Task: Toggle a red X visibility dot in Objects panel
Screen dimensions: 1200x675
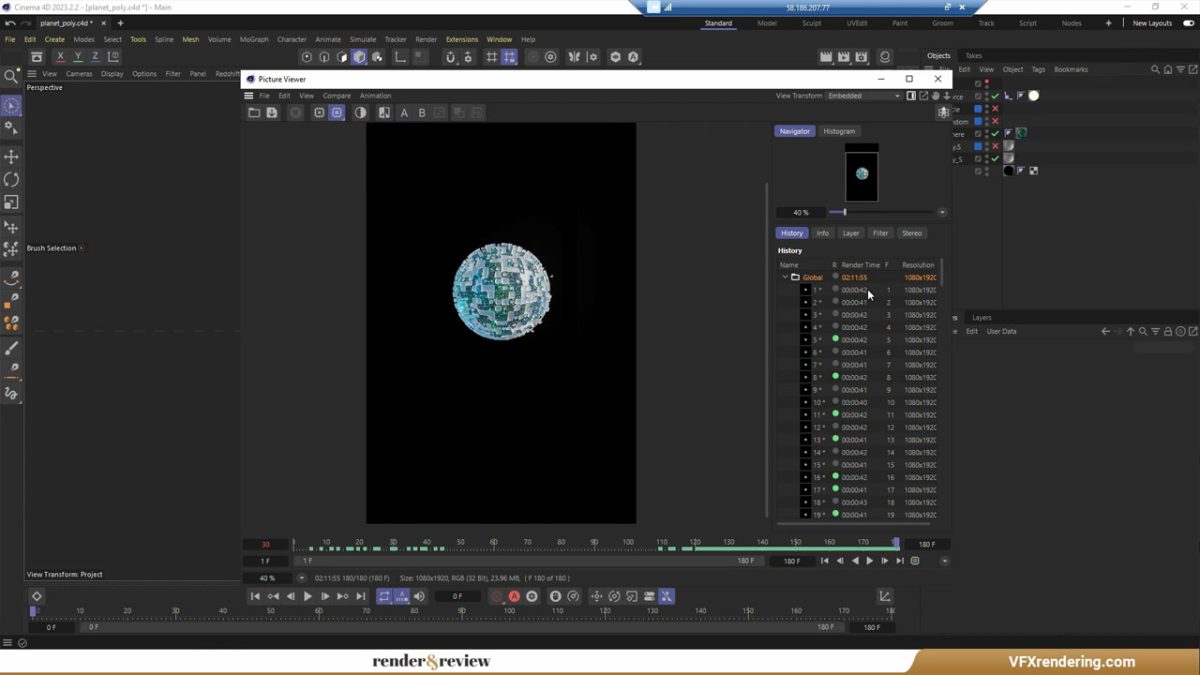Action: point(995,108)
